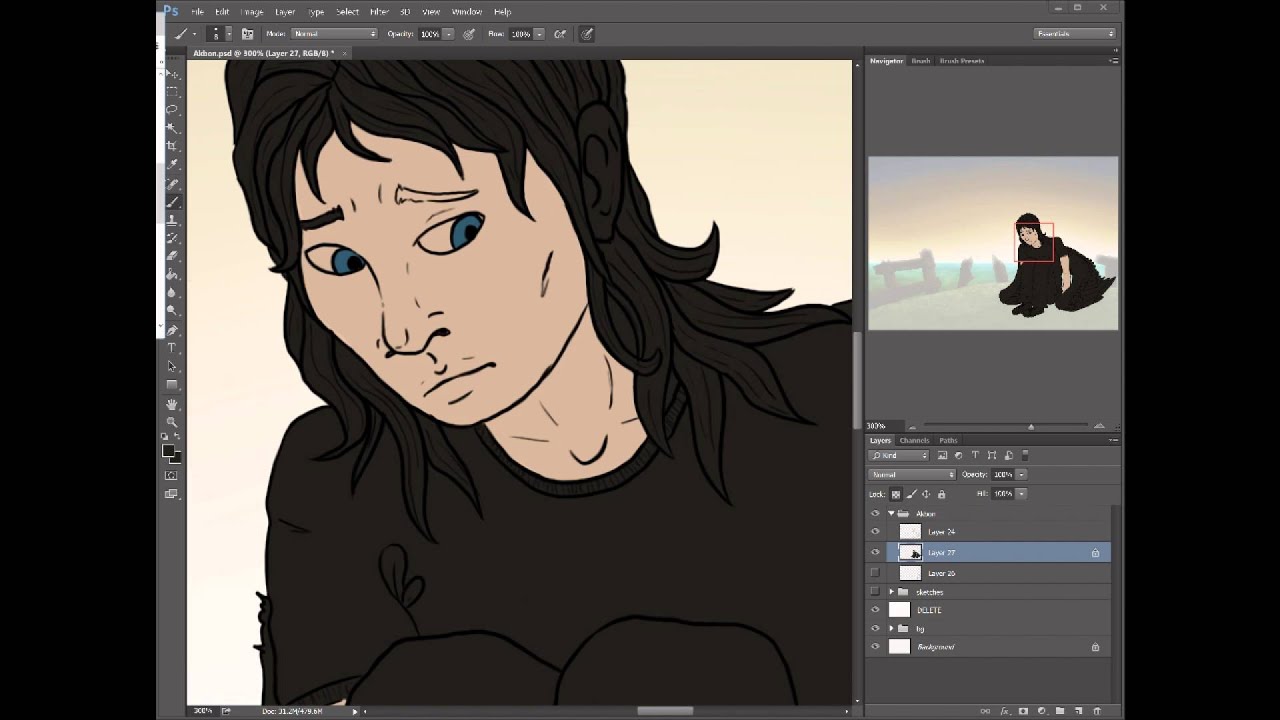Screen dimensions: 1280x720
Task: Show Layer 26
Action: point(875,573)
